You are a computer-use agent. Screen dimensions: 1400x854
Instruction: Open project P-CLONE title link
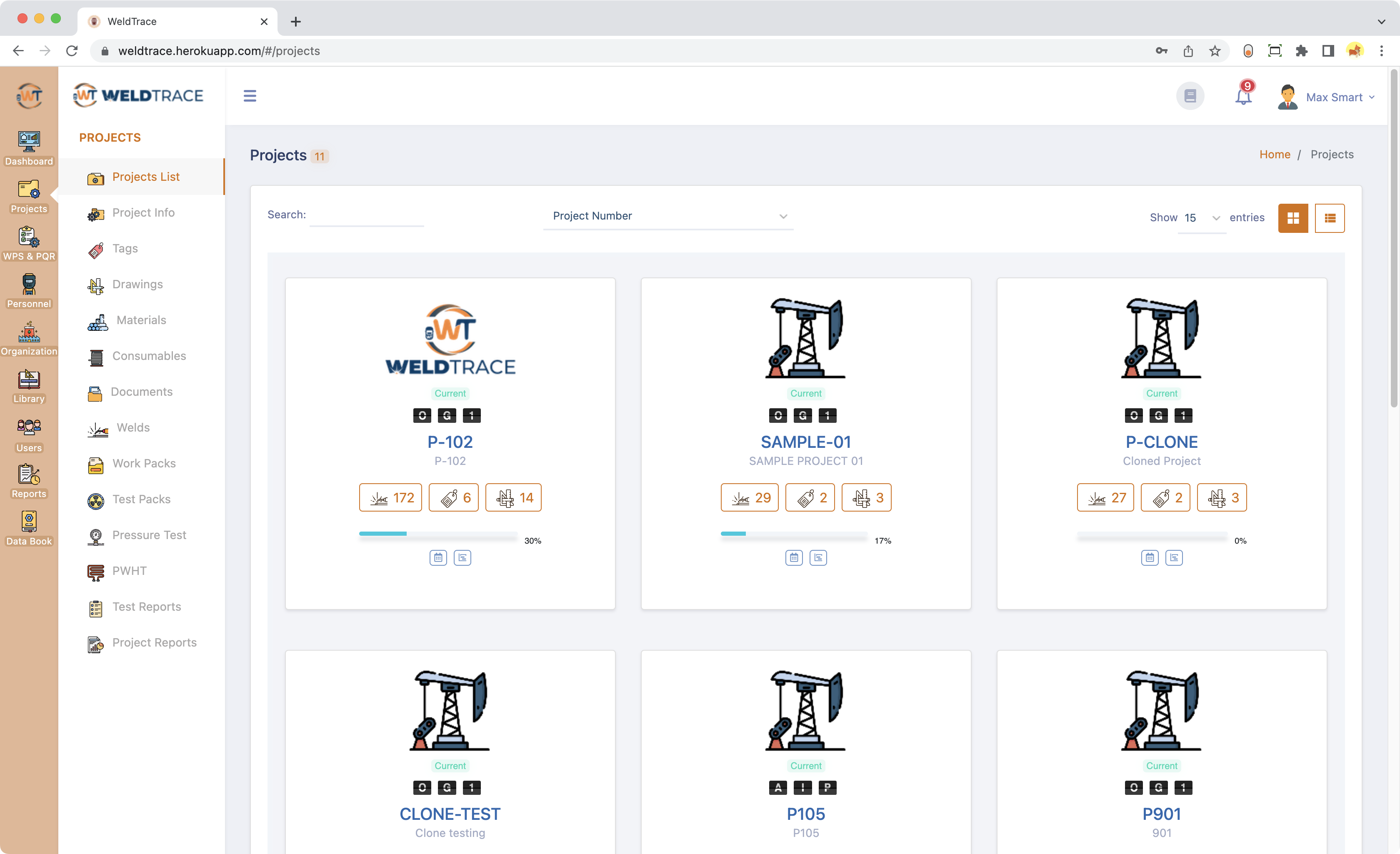click(1161, 442)
